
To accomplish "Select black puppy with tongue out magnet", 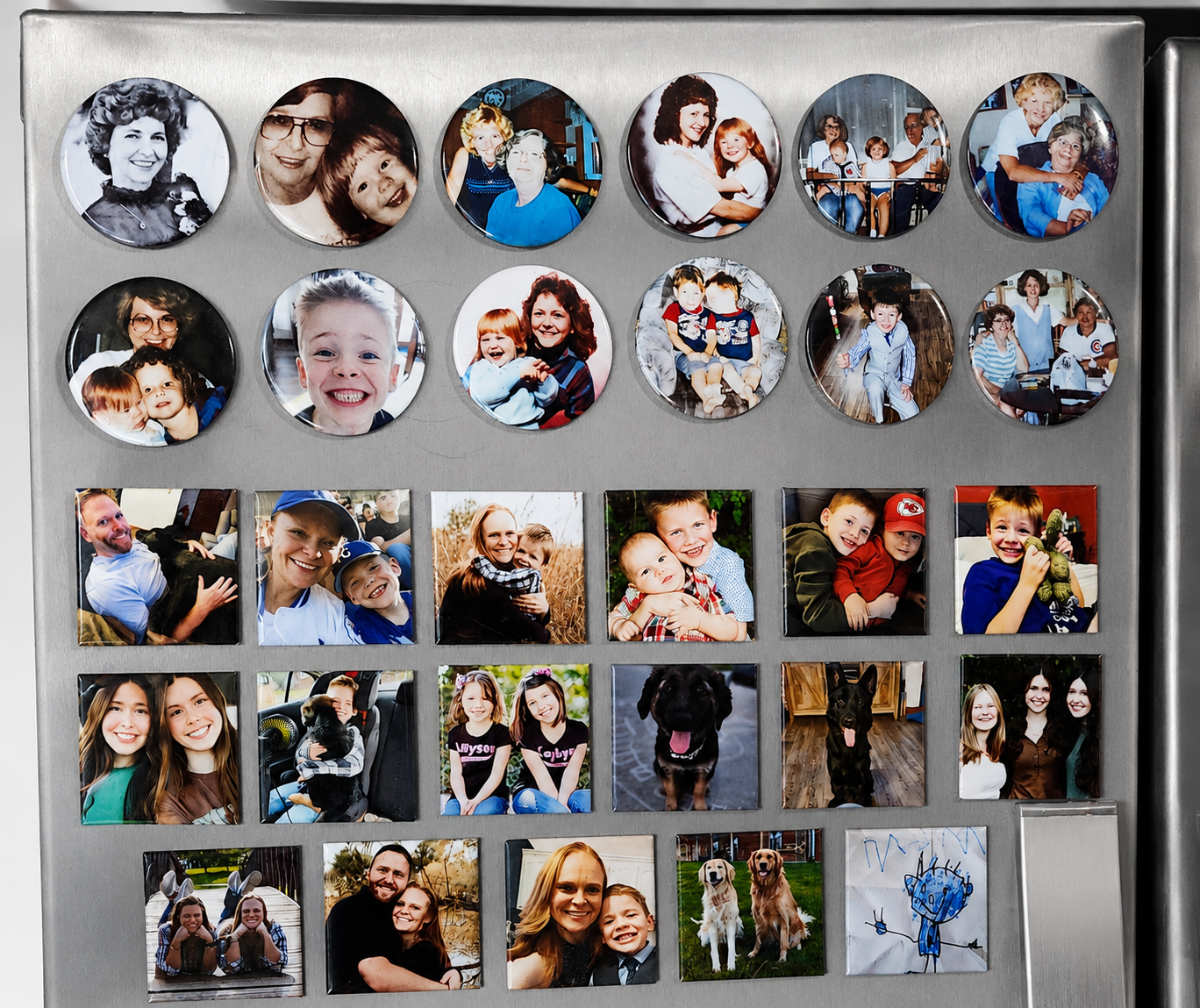I will (685, 737).
